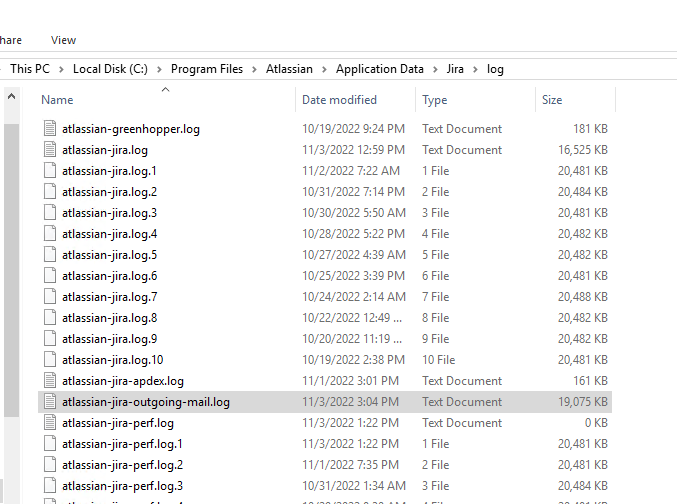Viewport: 677px width, 504px height.
Task: Select file name atlassian-jira-outgoing-mail.log
Action: (x=146, y=403)
